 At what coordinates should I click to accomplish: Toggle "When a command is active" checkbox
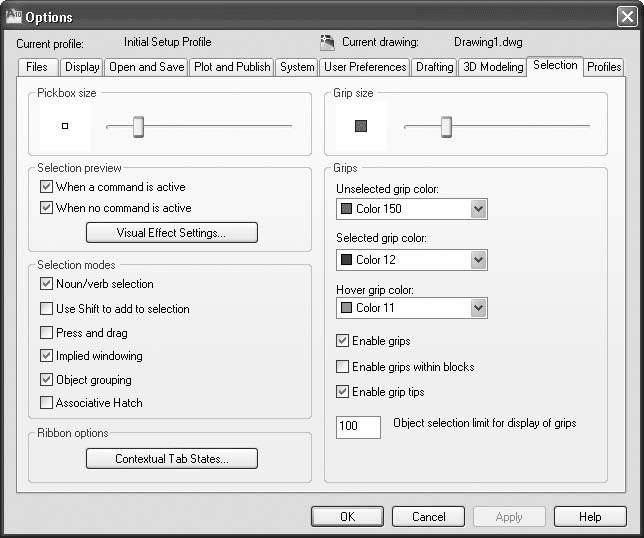[x=46, y=187]
